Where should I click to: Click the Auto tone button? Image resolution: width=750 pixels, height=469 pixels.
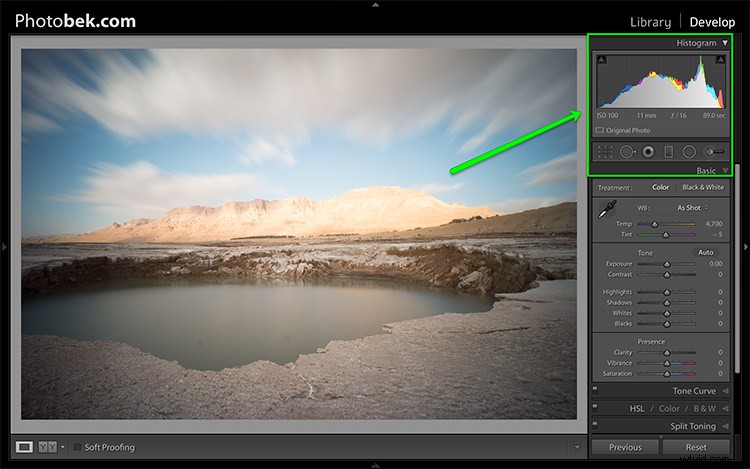pyautogui.click(x=706, y=252)
